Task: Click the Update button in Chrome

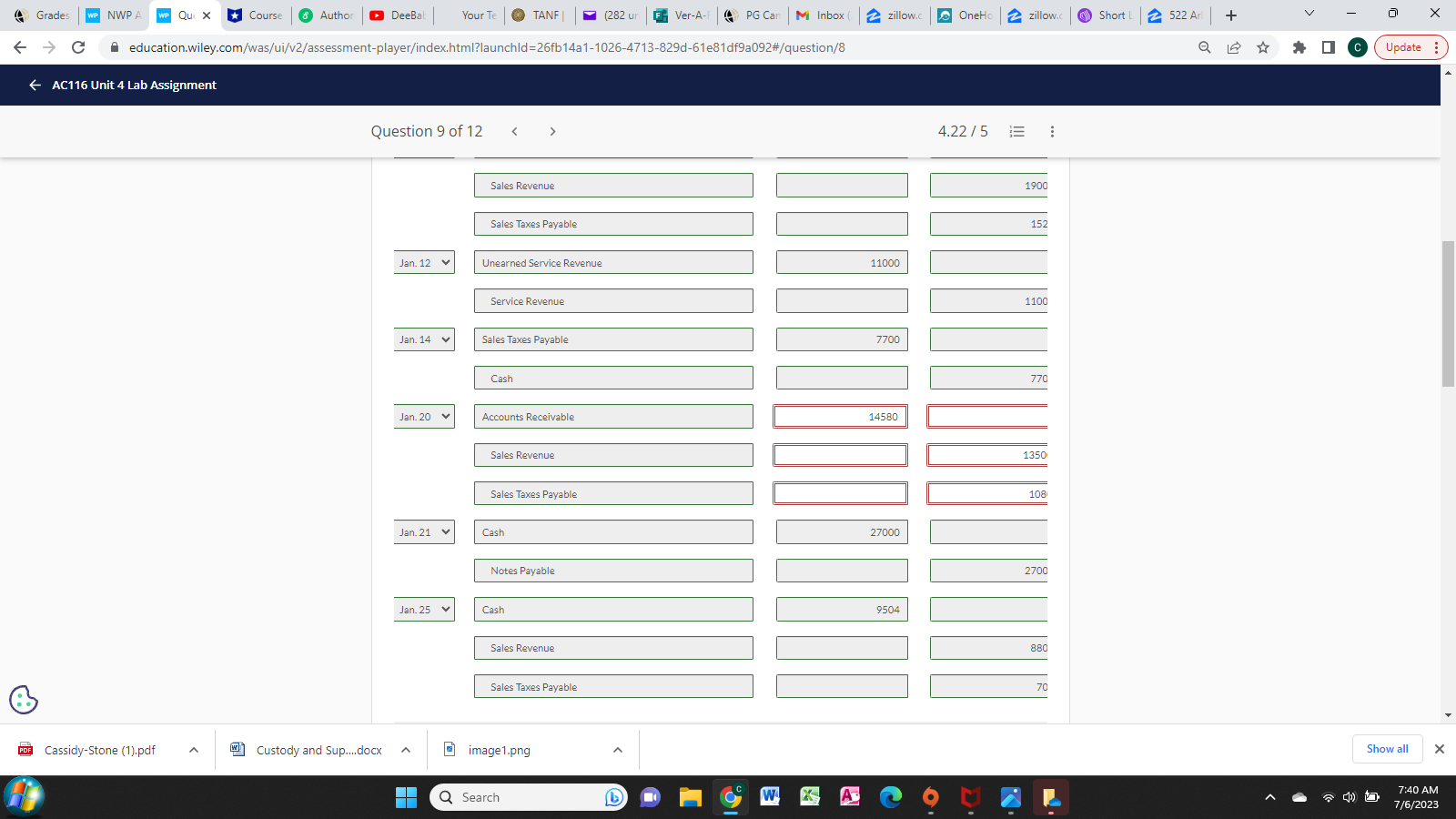Action: click(x=1401, y=47)
